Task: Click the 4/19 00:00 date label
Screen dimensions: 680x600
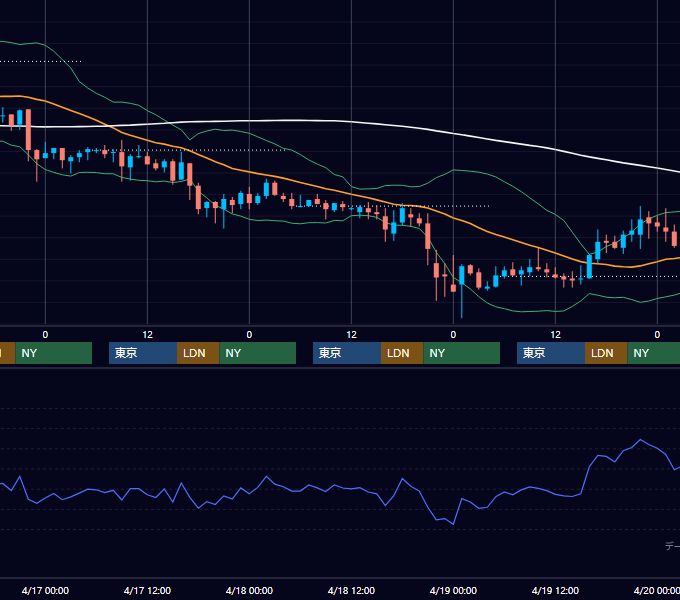Action: pyautogui.click(x=453, y=590)
